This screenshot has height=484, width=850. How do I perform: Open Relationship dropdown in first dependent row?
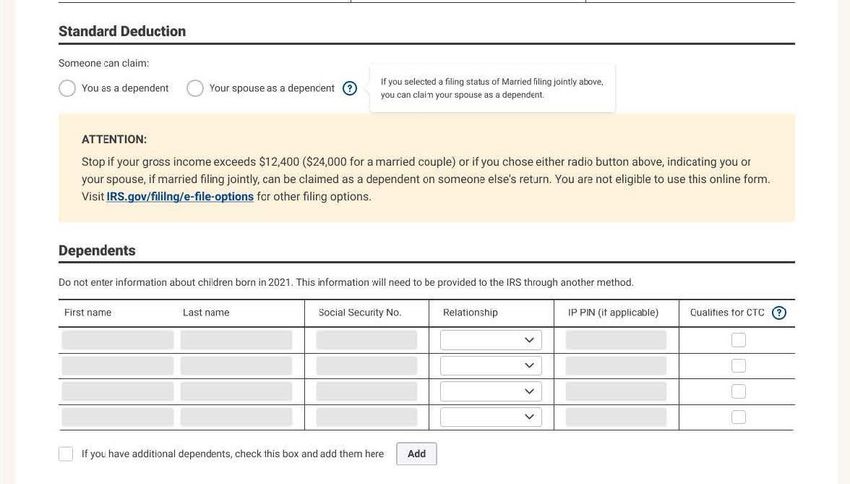pyautogui.click(x=491, y=340)
